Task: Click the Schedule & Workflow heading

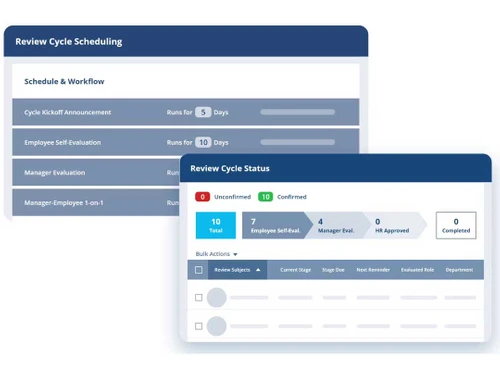Action: 64,81
